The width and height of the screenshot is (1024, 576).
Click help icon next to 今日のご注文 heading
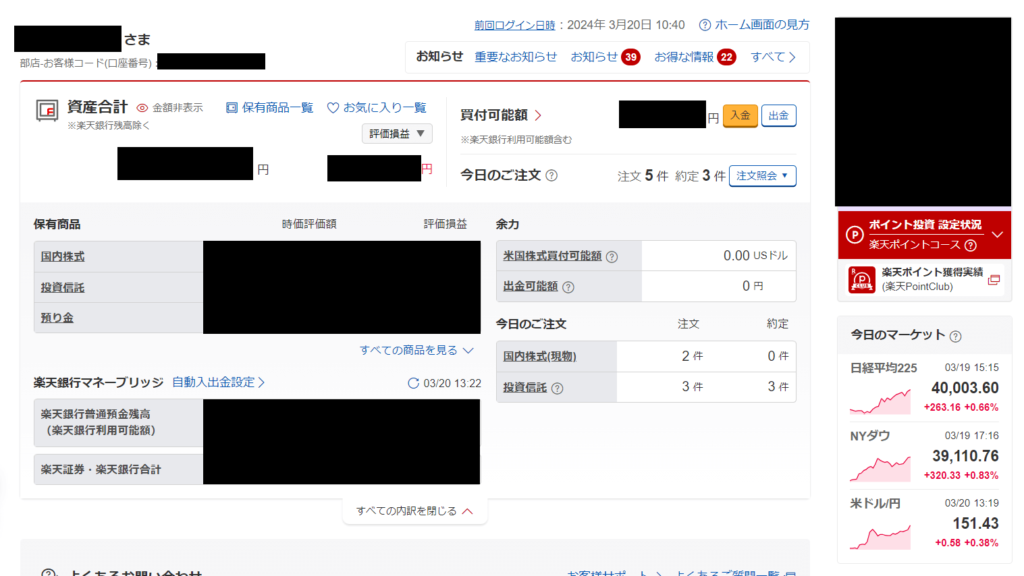click(552, 176)
